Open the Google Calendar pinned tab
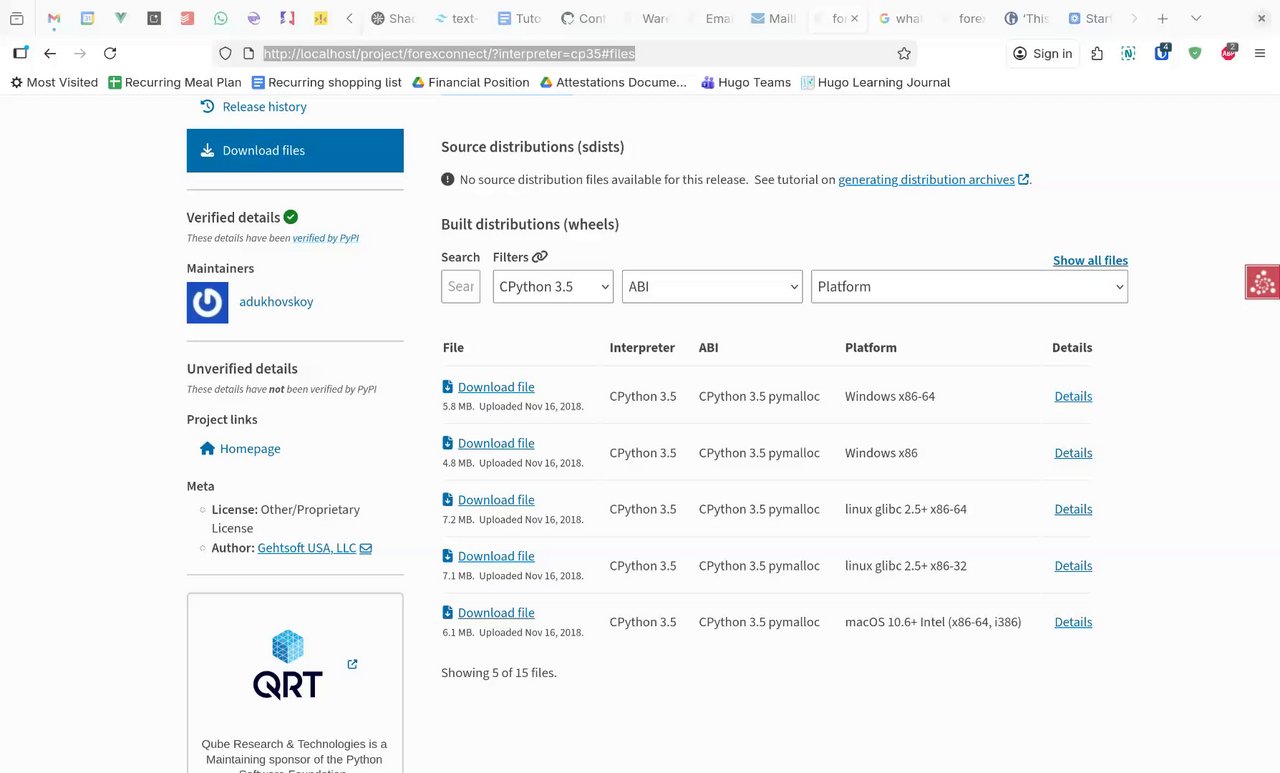The image size is (1280, 773). click(87, 19)
